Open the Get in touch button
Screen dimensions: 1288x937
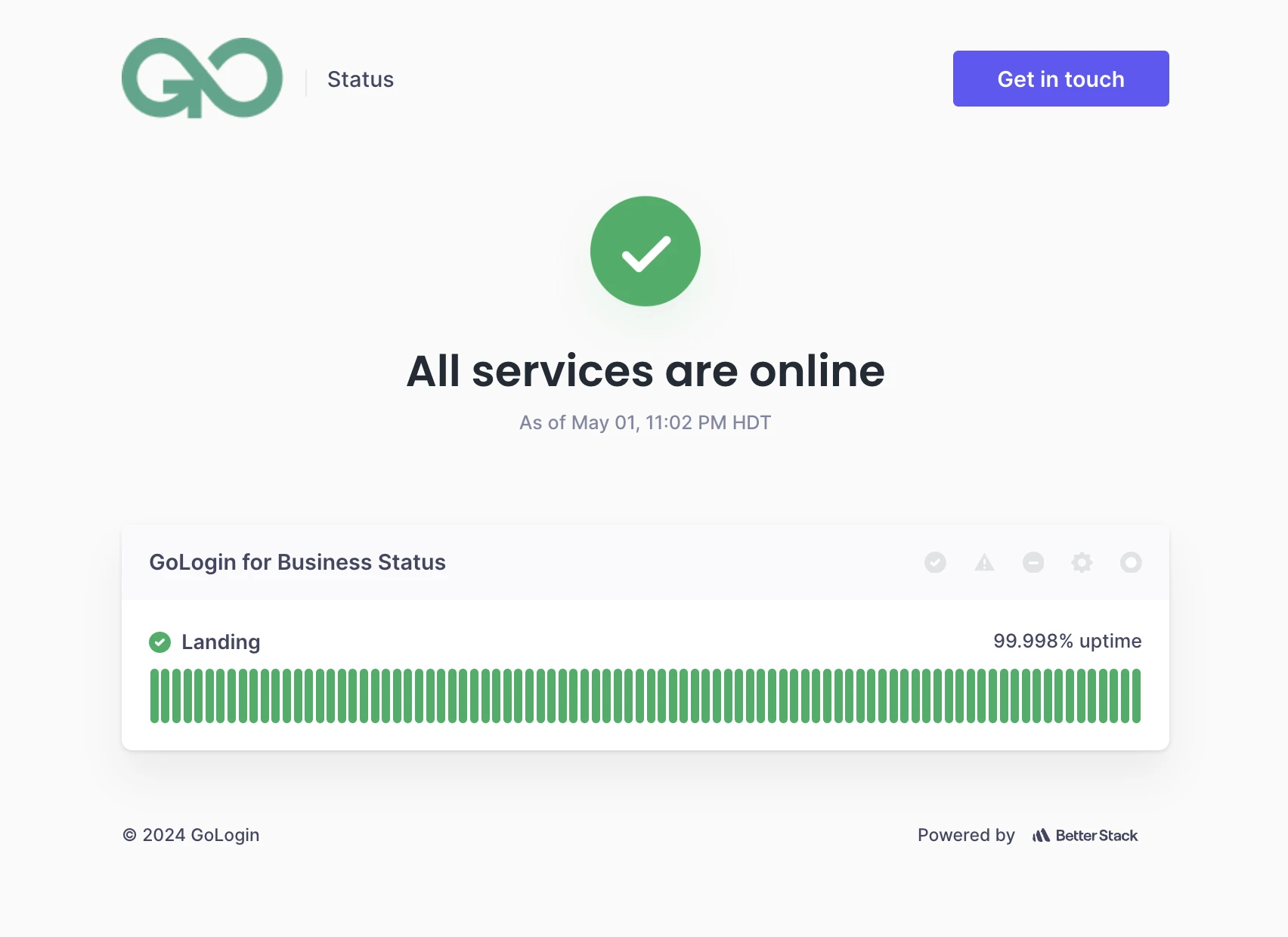tap(1060, 79)
